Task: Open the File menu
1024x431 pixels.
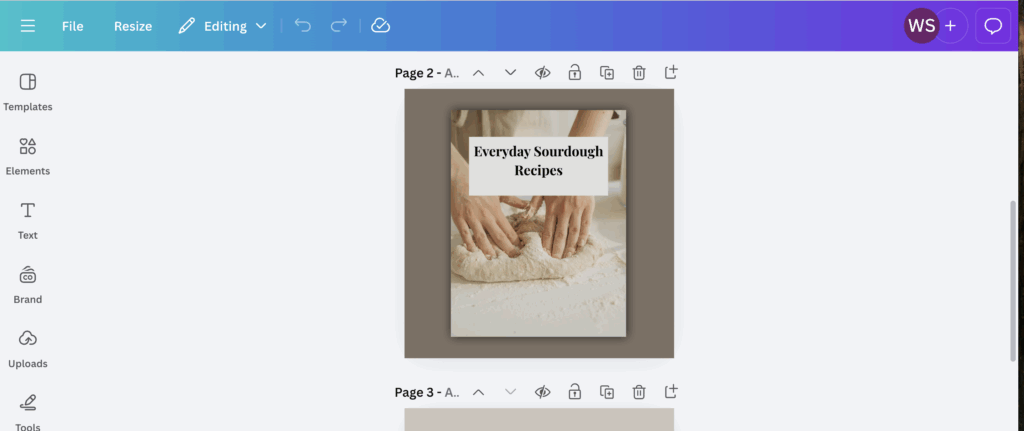Action: pos(72,26)
